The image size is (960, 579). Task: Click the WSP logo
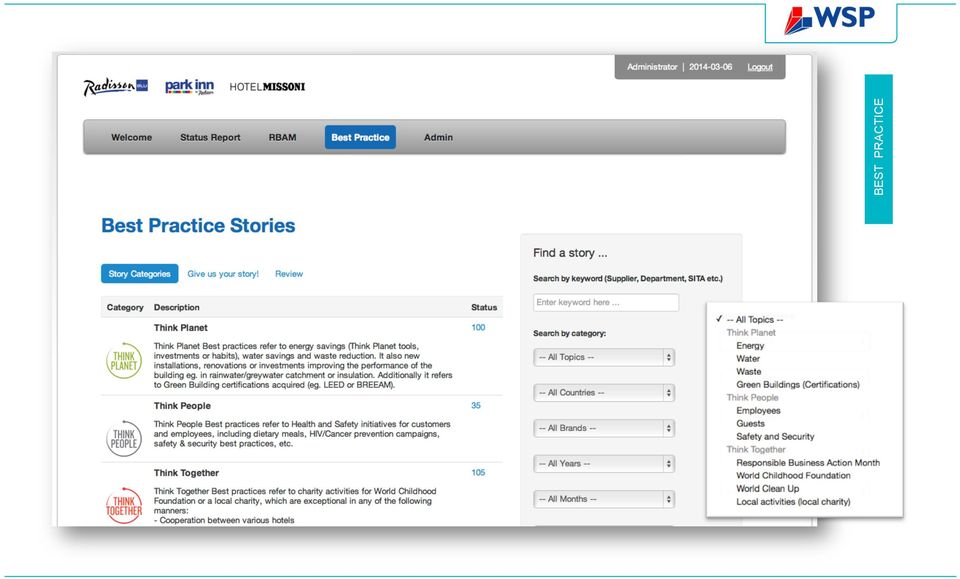[830, 18]
